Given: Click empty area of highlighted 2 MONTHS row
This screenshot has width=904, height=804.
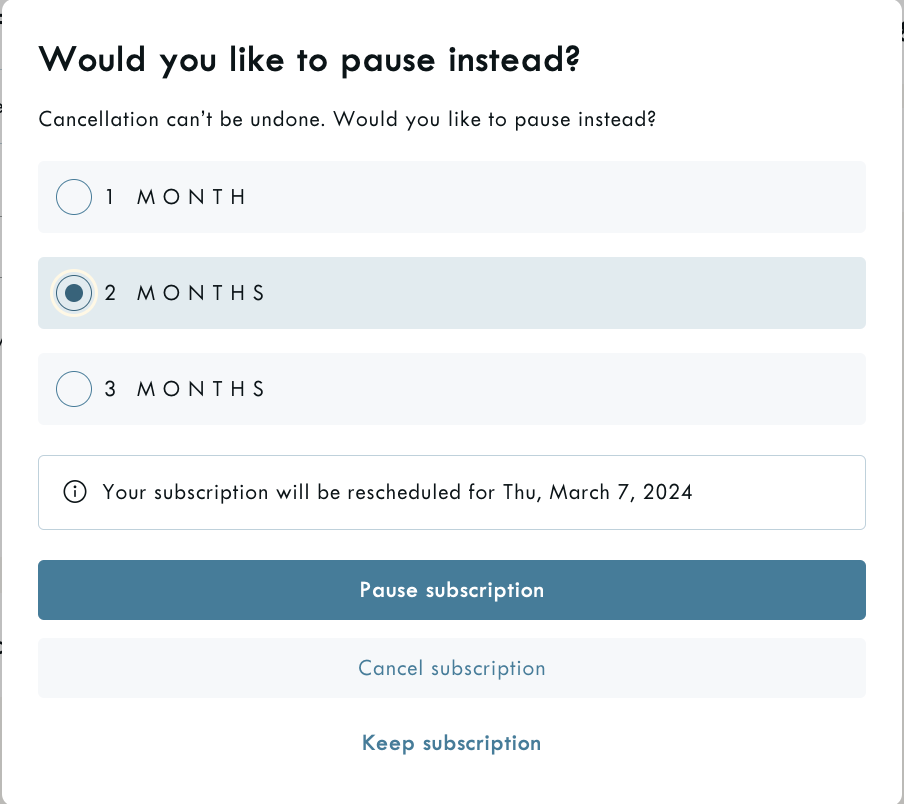Looking at the screenshot, I should click(x=560, y=293).
